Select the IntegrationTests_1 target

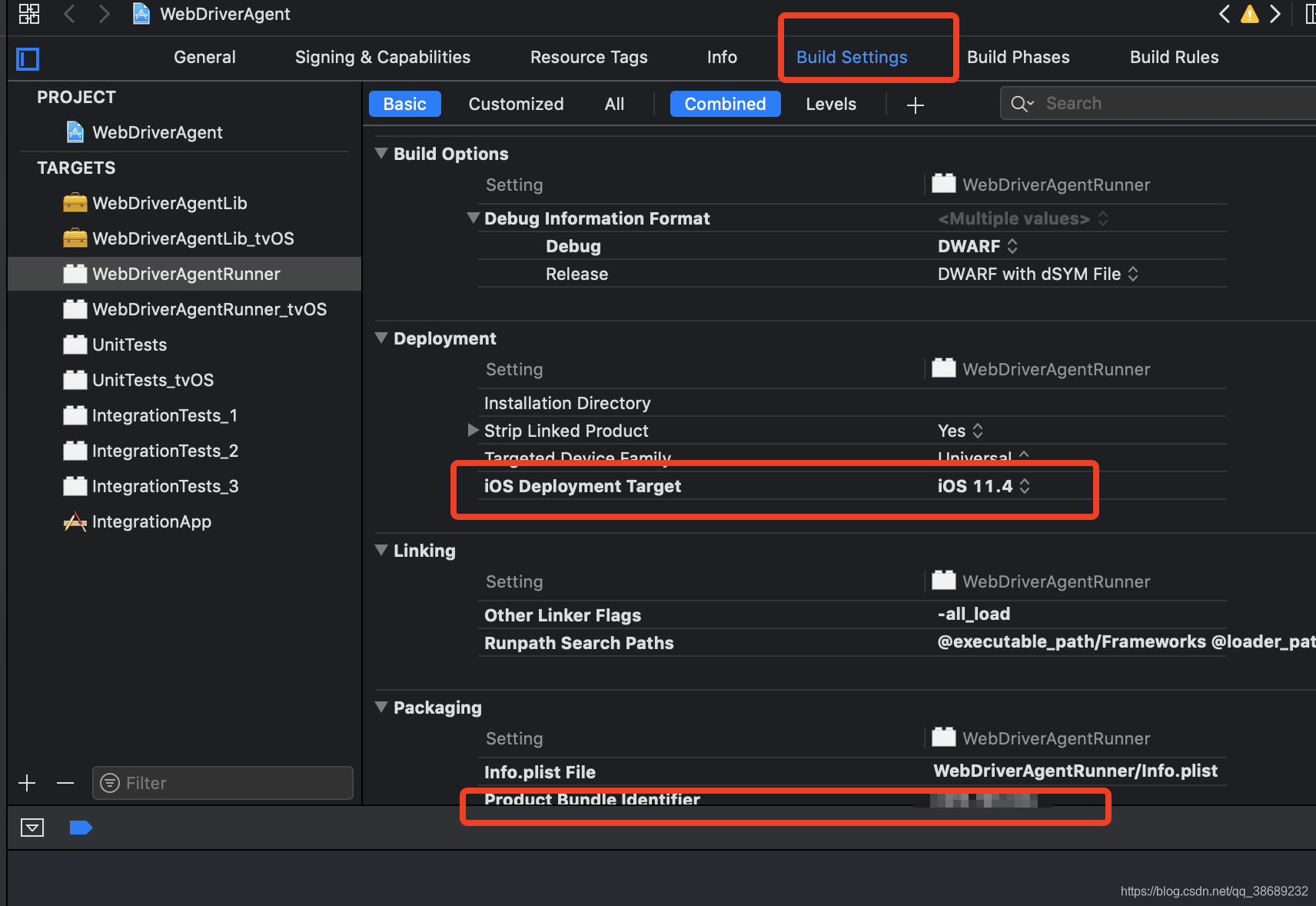point(184,415)
